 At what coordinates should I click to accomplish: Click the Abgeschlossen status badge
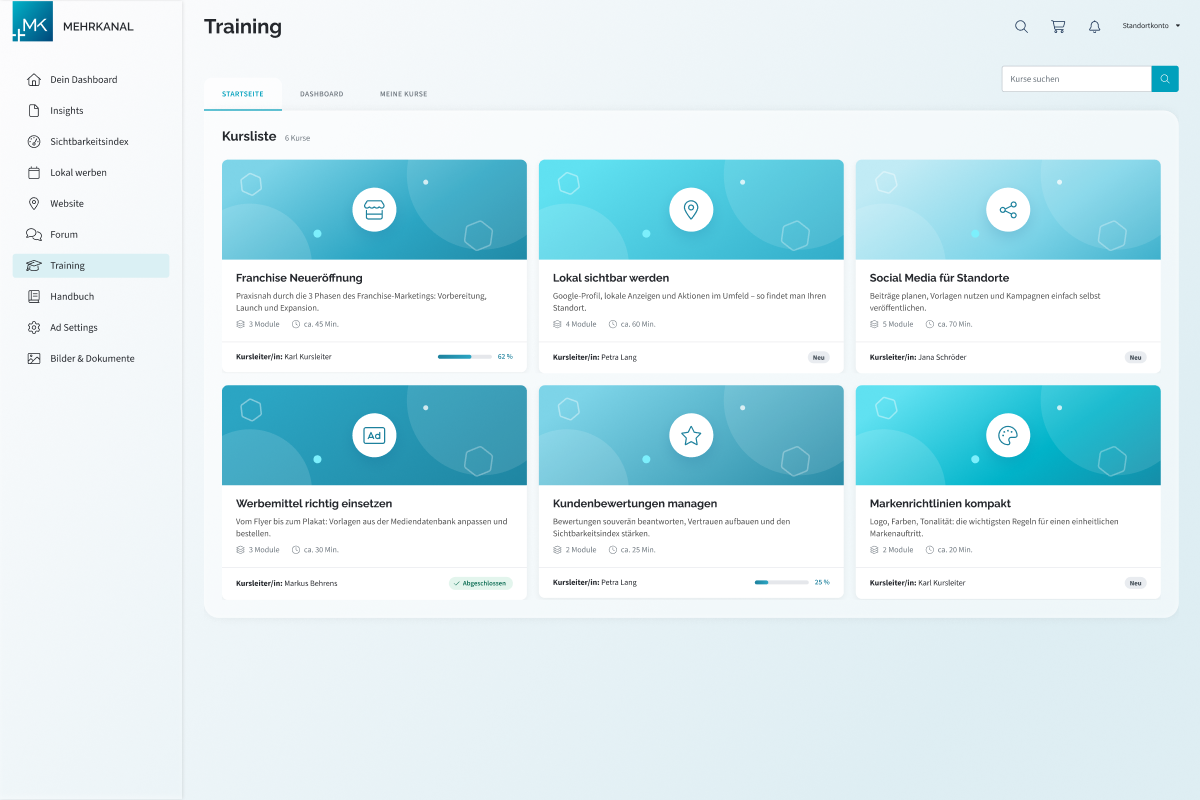[x=481, y=583]
